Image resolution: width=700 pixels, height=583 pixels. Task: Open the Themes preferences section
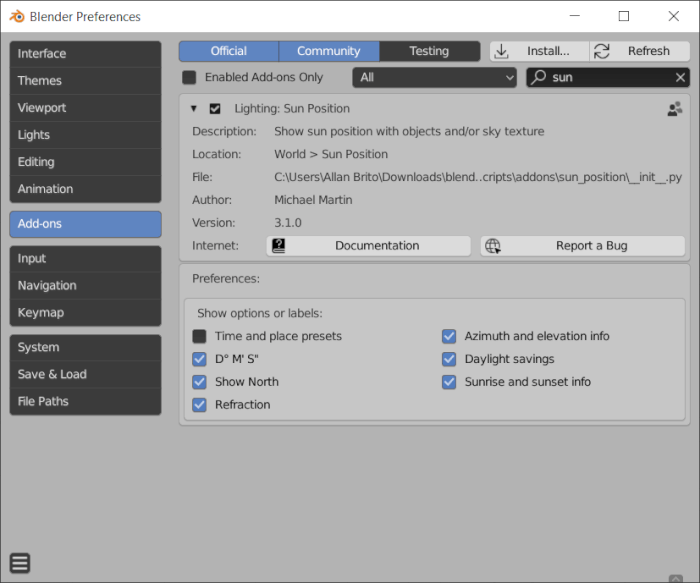(85, 81)
